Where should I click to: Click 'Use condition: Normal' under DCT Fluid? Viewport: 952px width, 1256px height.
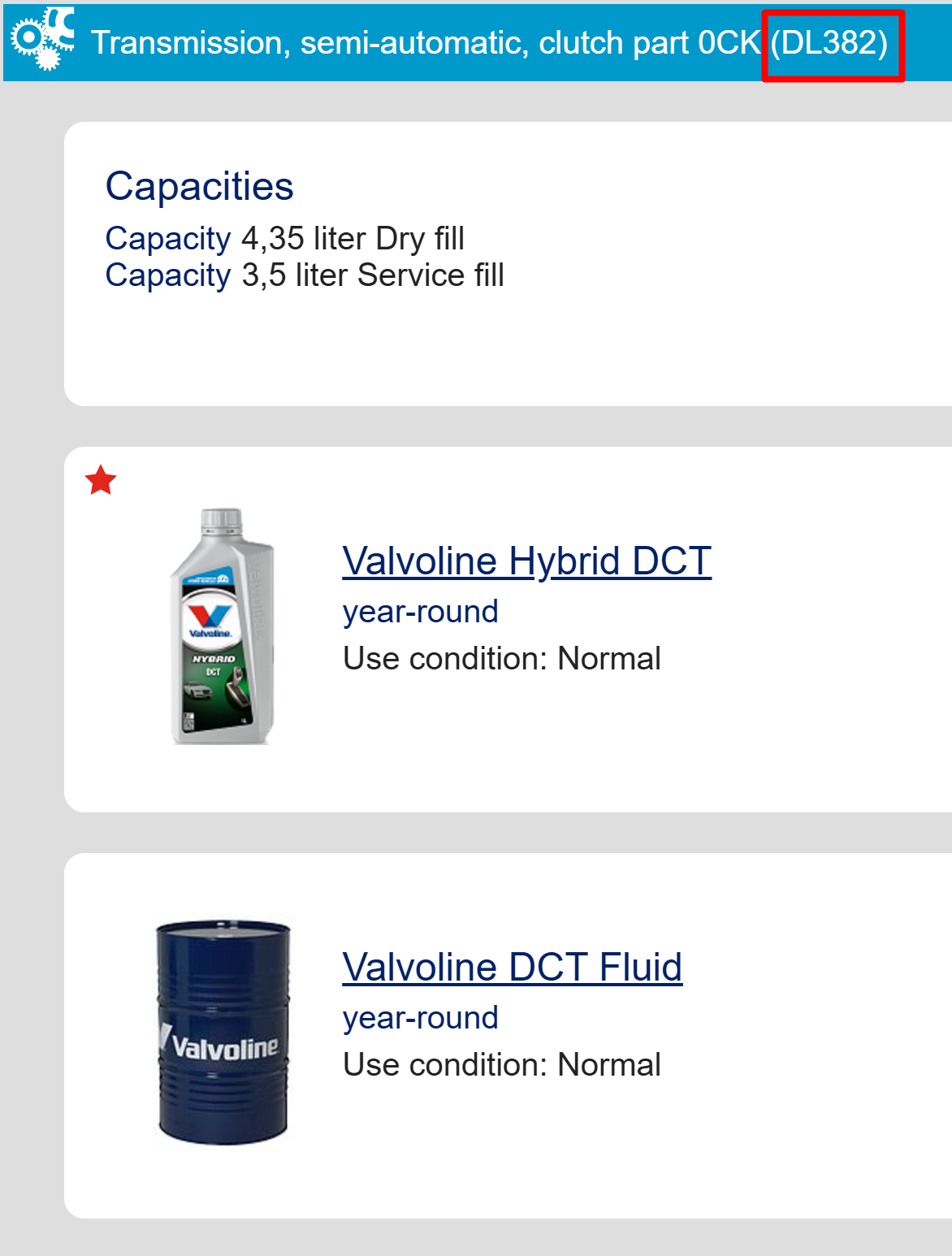click(502, 1064)
